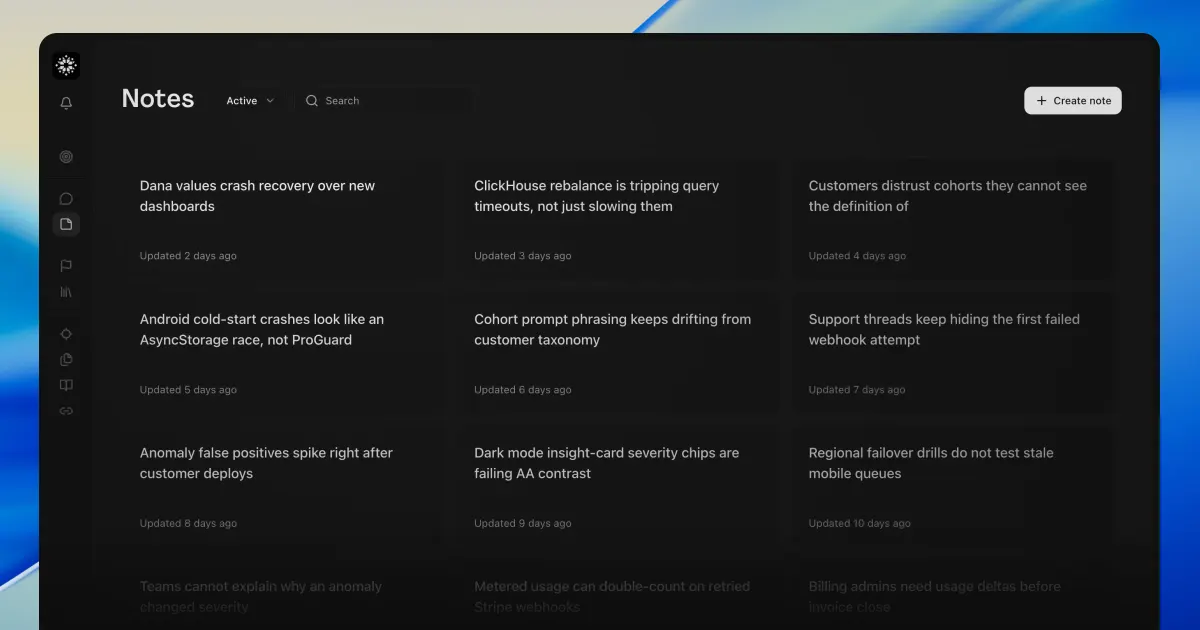Open the open-book icon in sidebar

[66, 385]
